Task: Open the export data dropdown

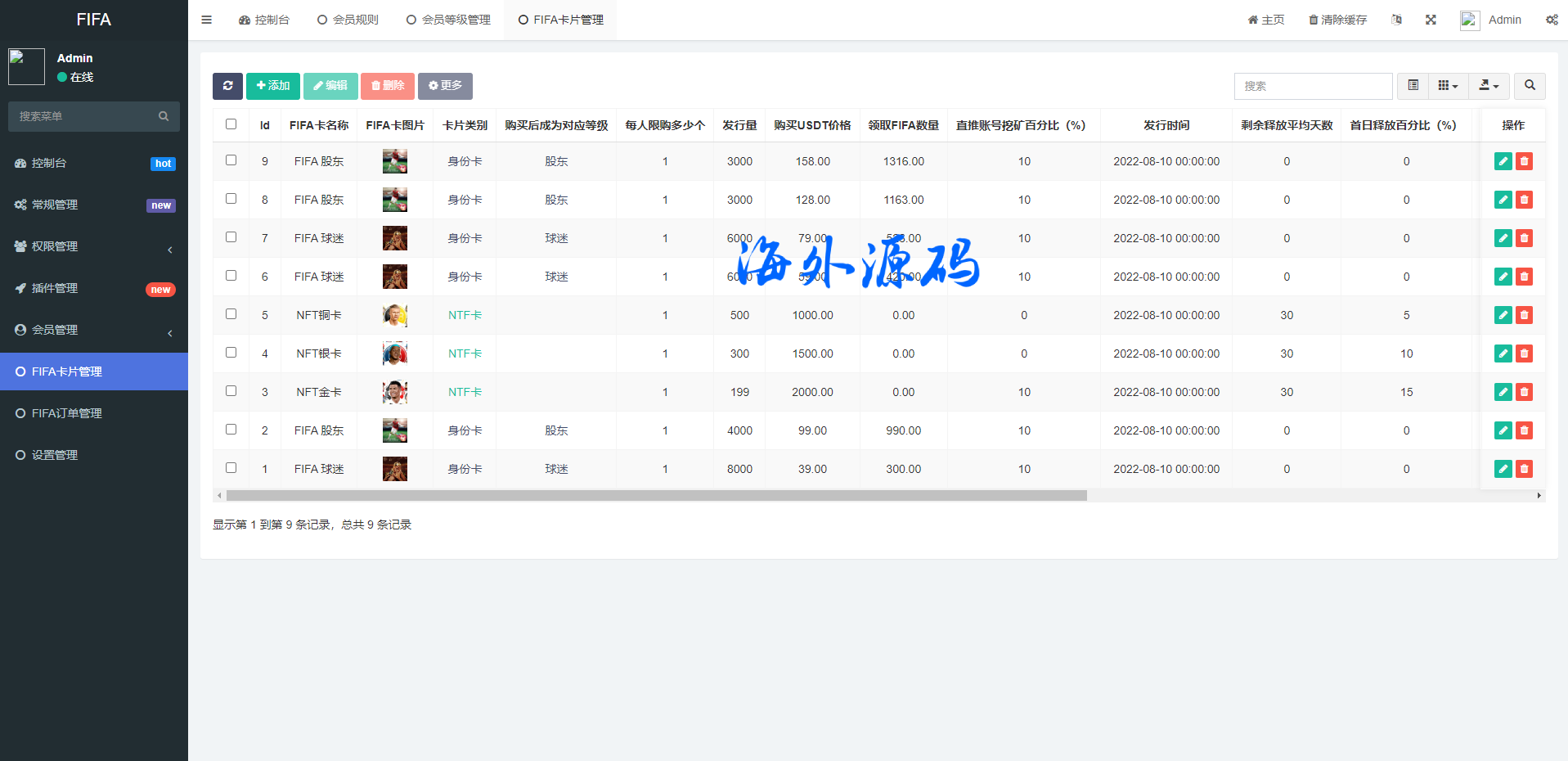Action: 1489,86
